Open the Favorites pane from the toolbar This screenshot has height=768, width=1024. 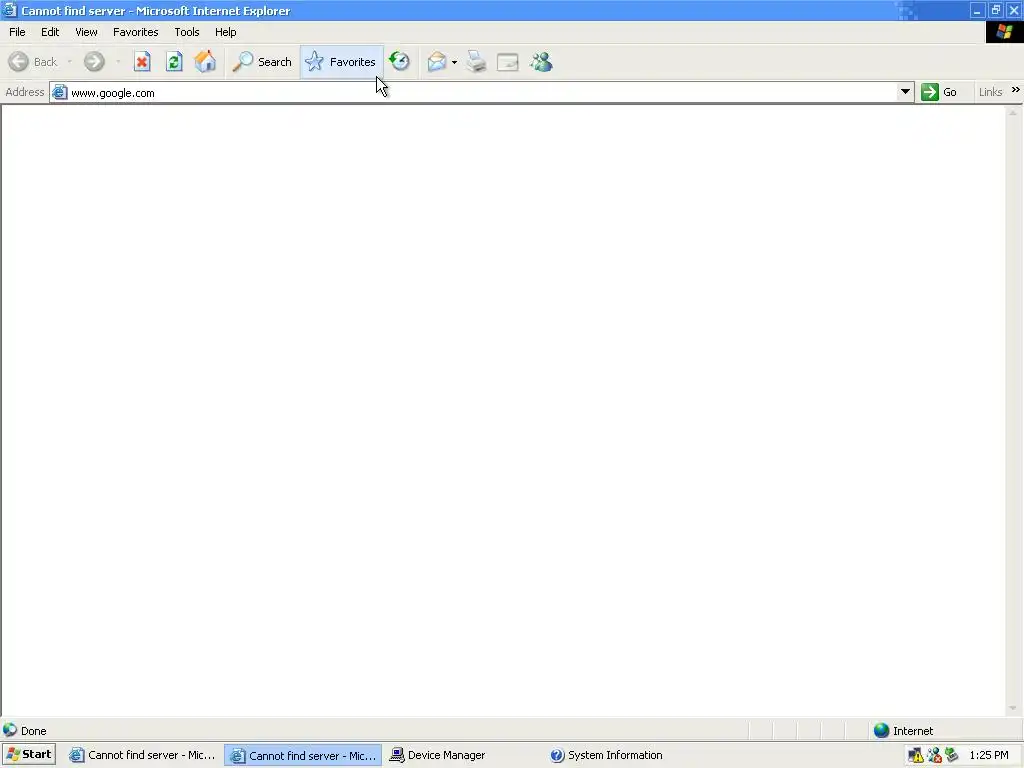[x=341, y=62]
